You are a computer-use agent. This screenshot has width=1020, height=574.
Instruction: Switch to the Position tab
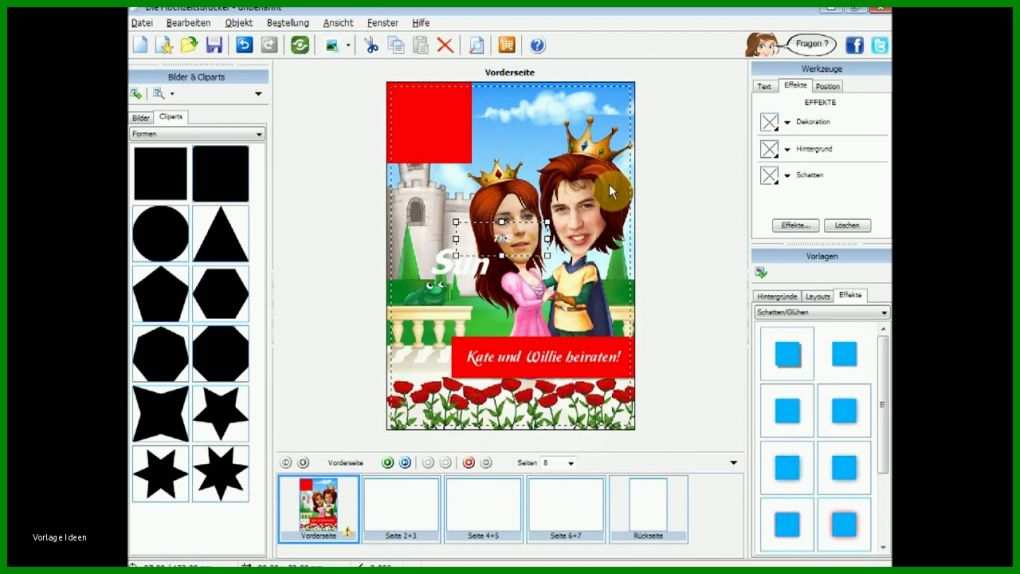827,87
